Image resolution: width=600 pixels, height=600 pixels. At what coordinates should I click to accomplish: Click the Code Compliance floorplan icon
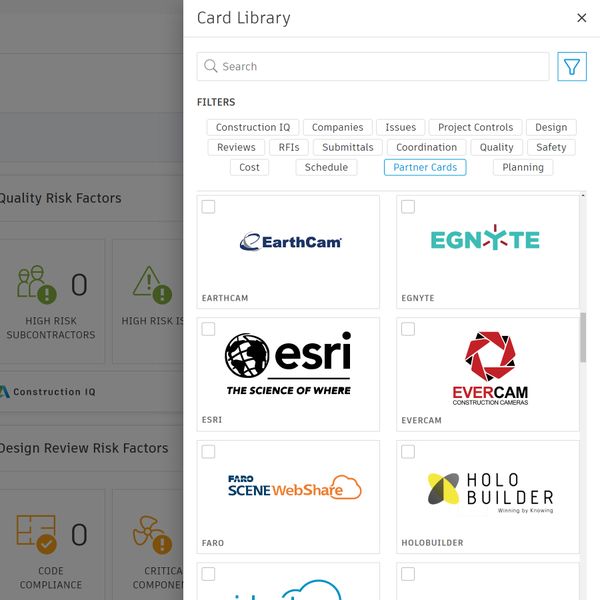[x=36, y=534]
